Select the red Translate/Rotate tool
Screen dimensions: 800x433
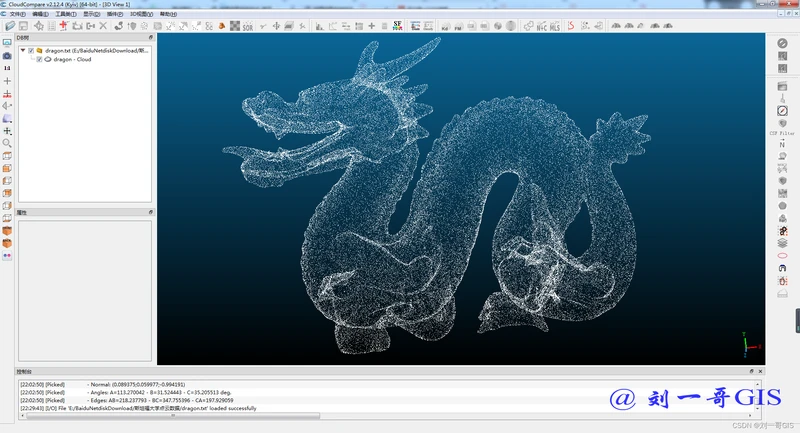click(64, 26)
